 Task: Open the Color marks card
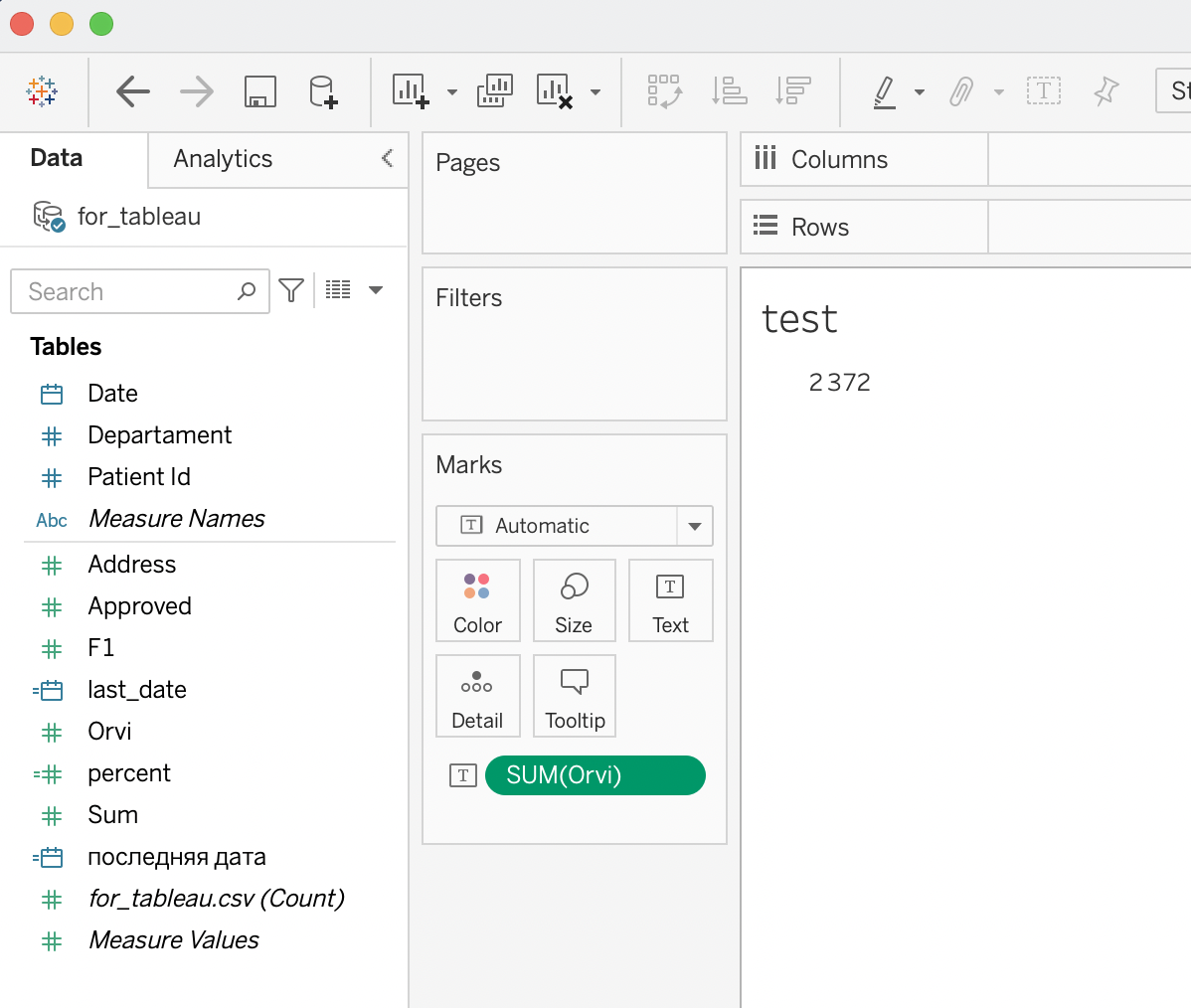[x=477, y=600]
